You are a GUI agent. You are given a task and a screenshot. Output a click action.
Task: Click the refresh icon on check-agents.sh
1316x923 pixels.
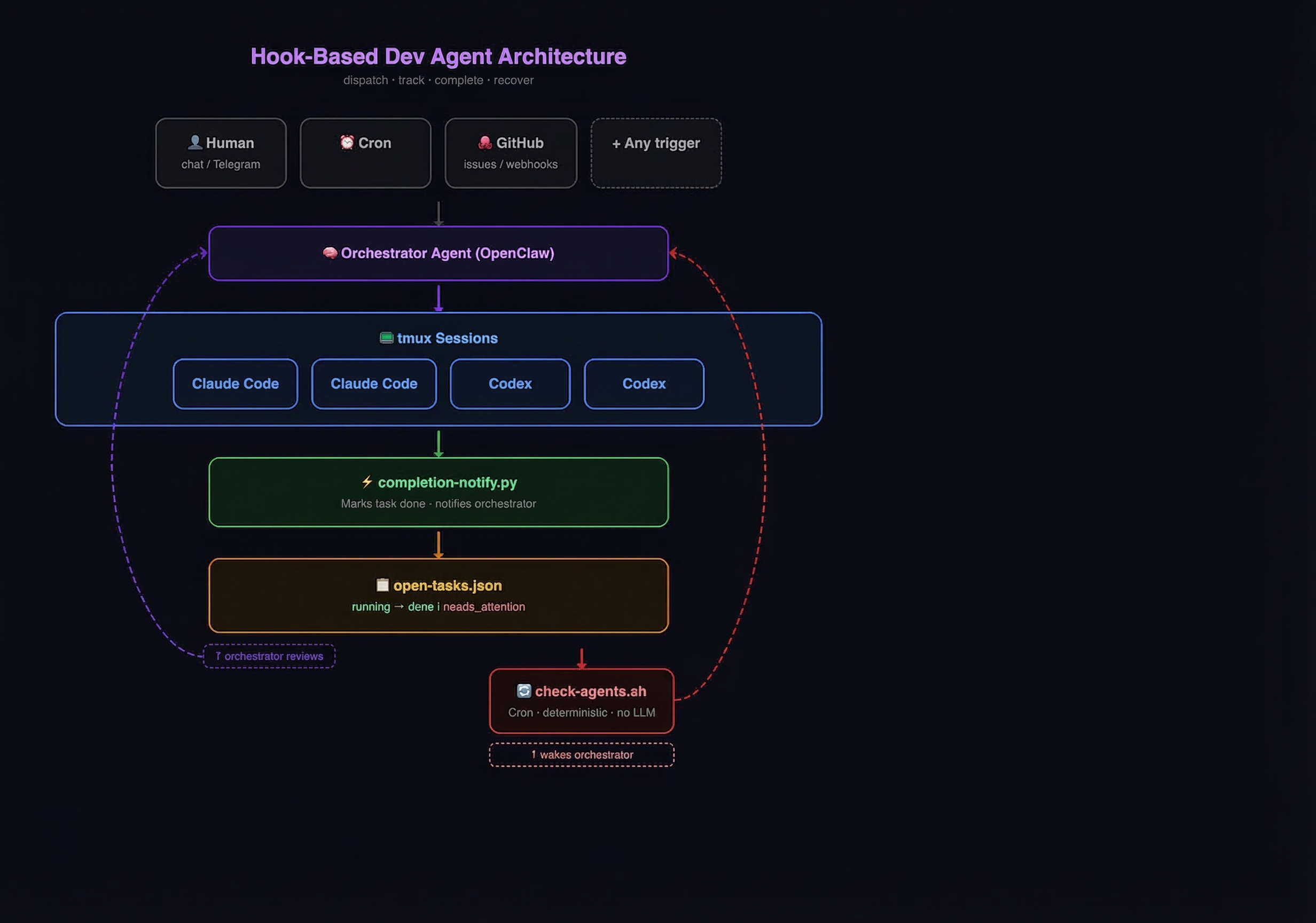(523, 691)
